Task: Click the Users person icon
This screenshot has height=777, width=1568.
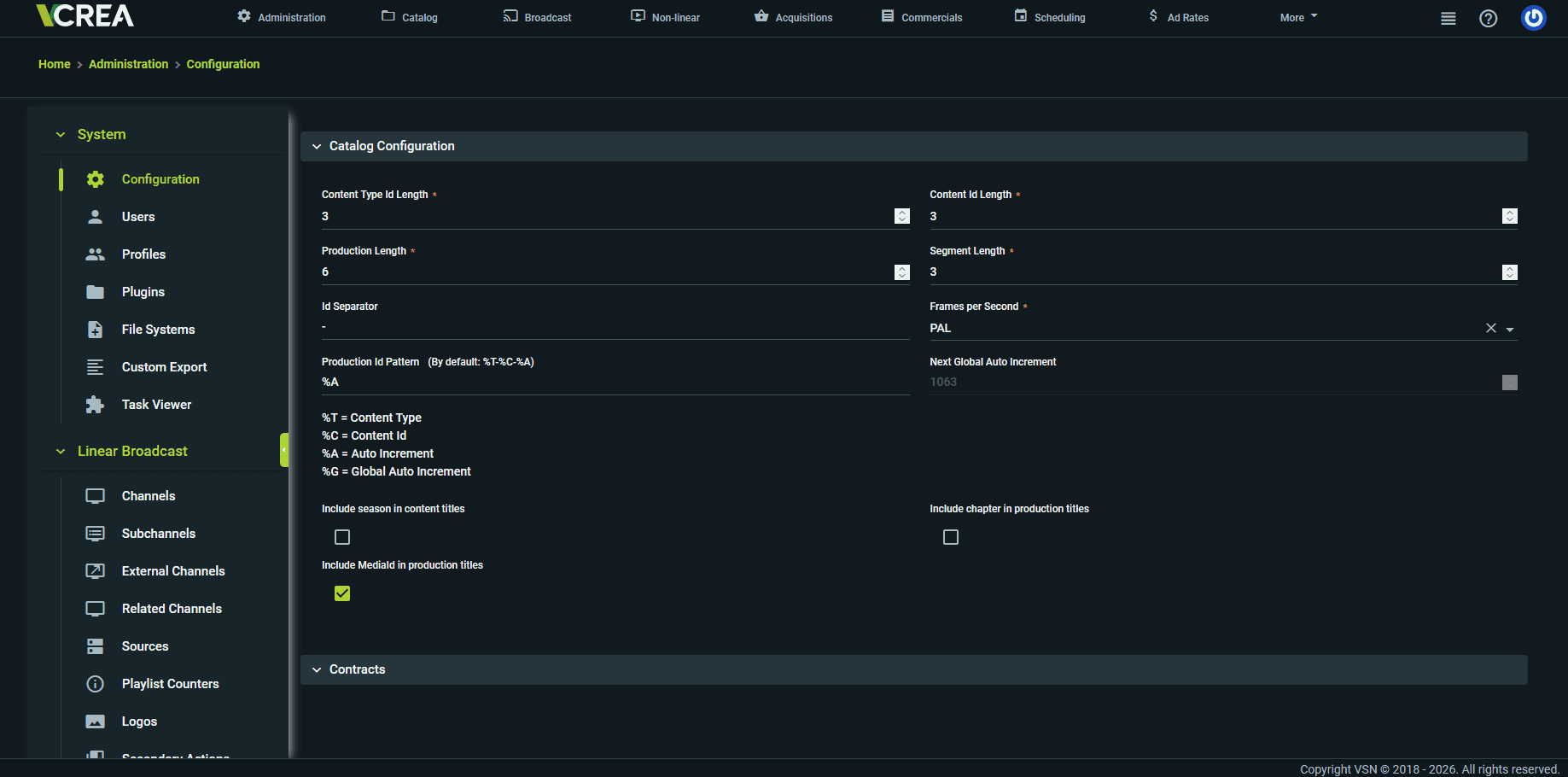Action: [x=96, y=217]
